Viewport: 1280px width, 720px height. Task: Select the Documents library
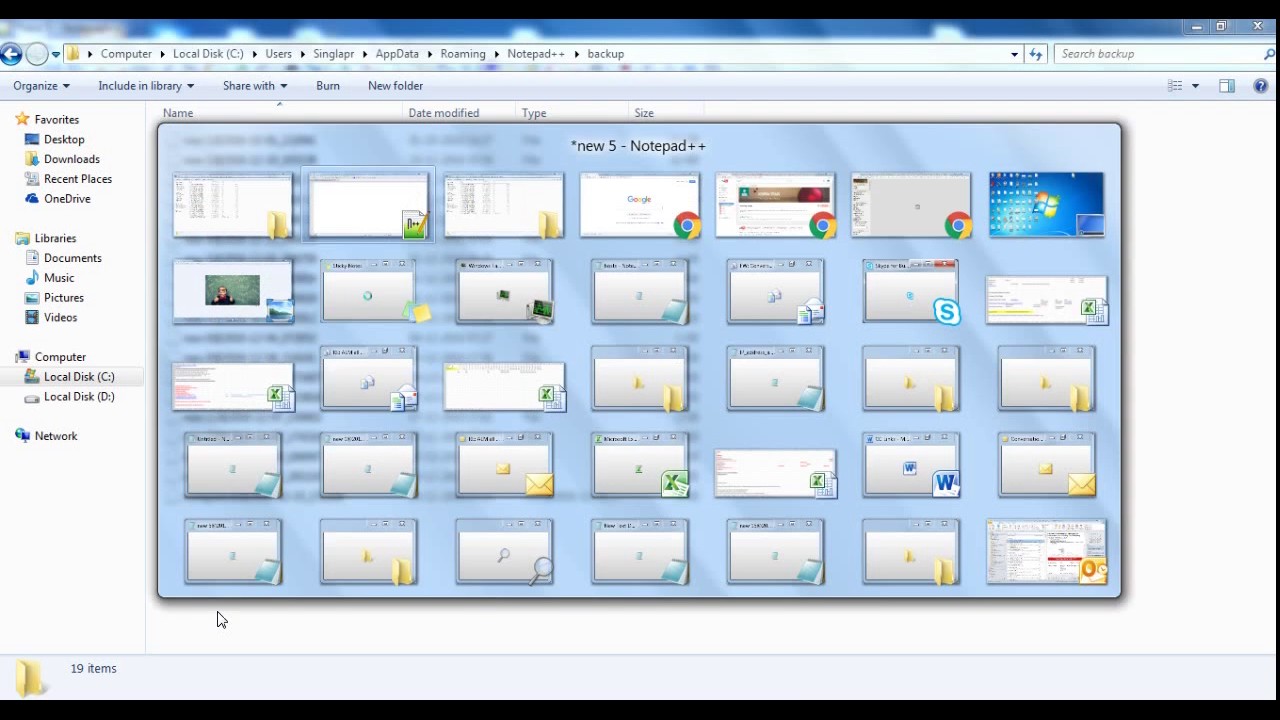coord(72,258)
